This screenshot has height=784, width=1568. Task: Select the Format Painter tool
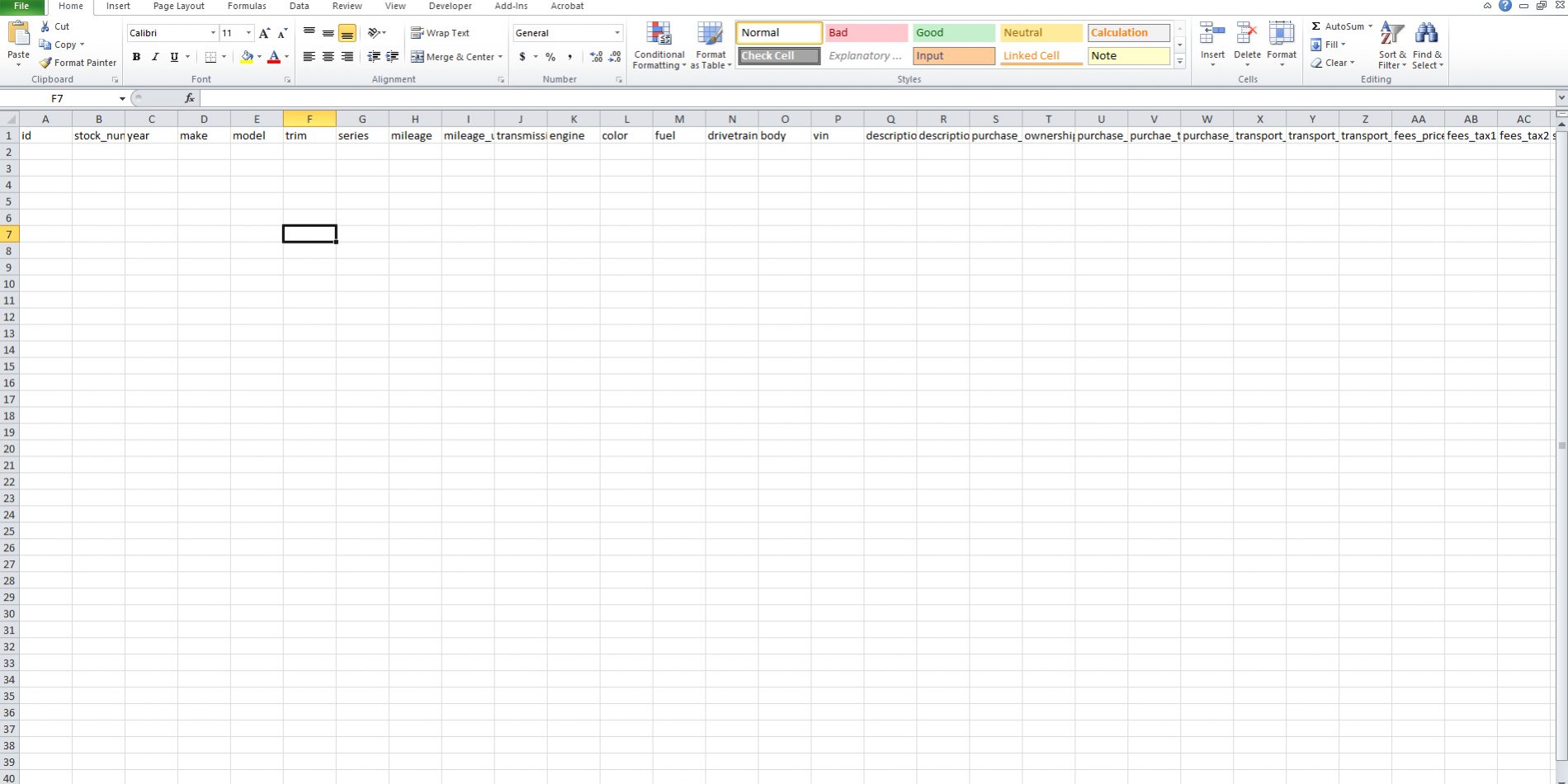78,63
